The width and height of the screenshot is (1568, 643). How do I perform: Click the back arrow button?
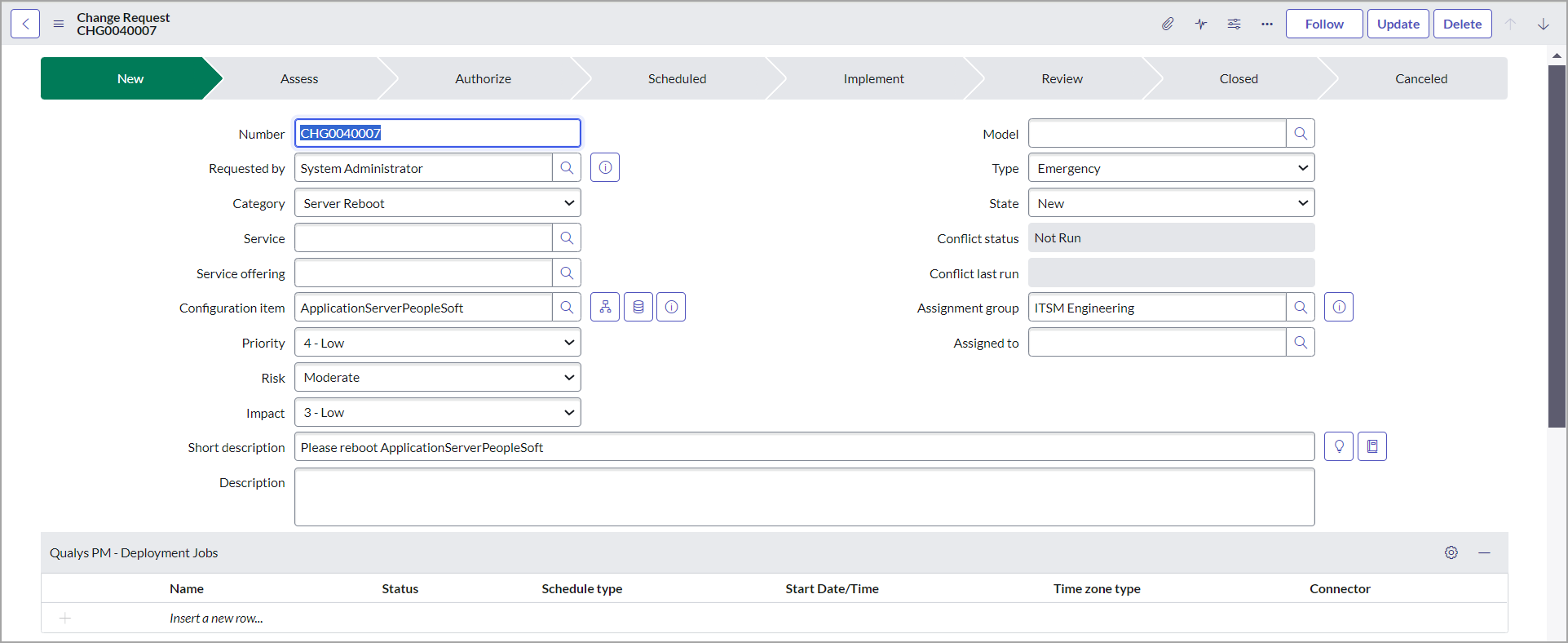coord(25,24)
